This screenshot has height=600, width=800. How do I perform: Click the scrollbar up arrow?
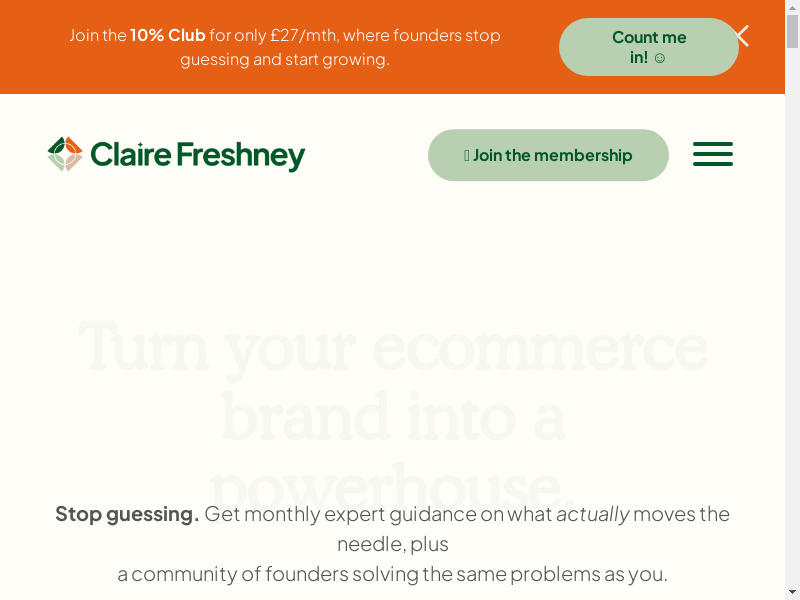click(x=792, y=7)
